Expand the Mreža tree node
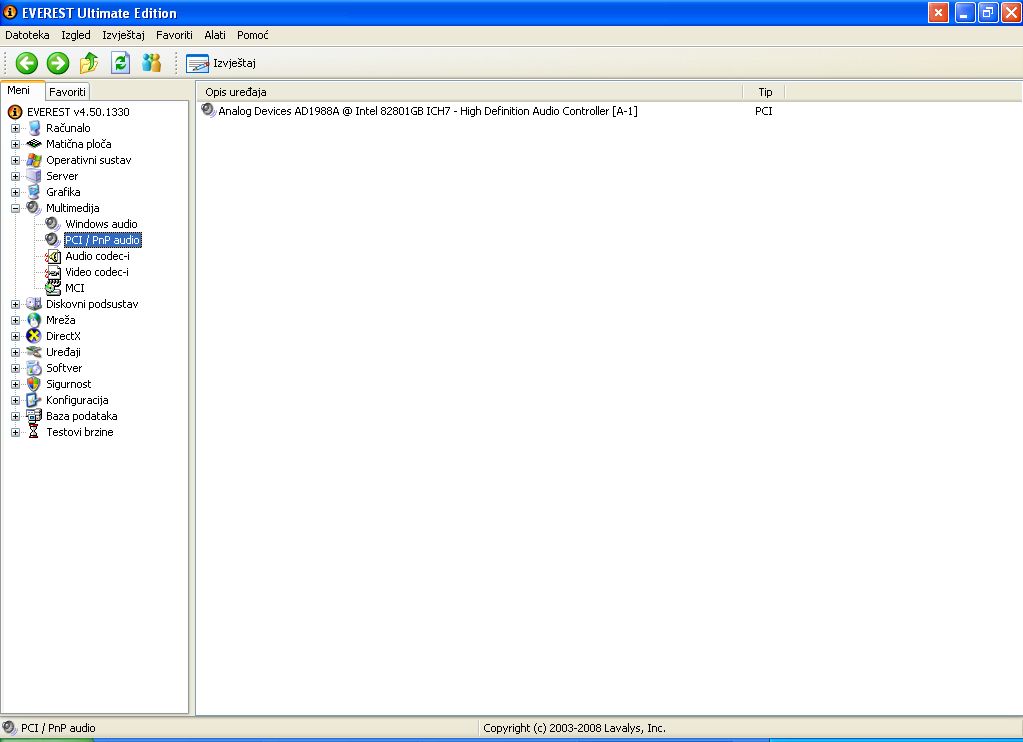The width and height of the screenshot is (1023, 742). coord(16,320)
